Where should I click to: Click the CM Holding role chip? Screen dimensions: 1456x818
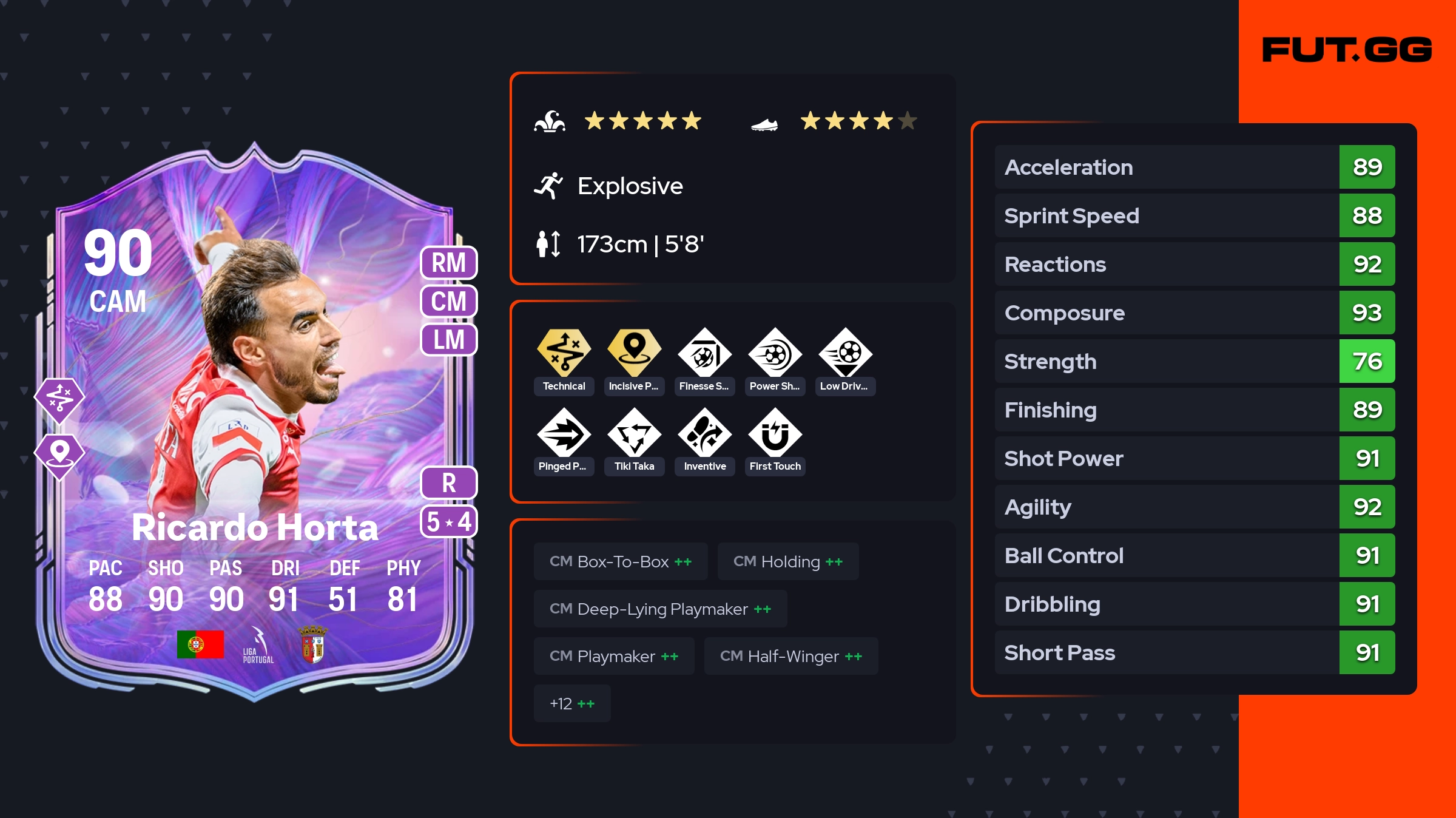point(788,561)
